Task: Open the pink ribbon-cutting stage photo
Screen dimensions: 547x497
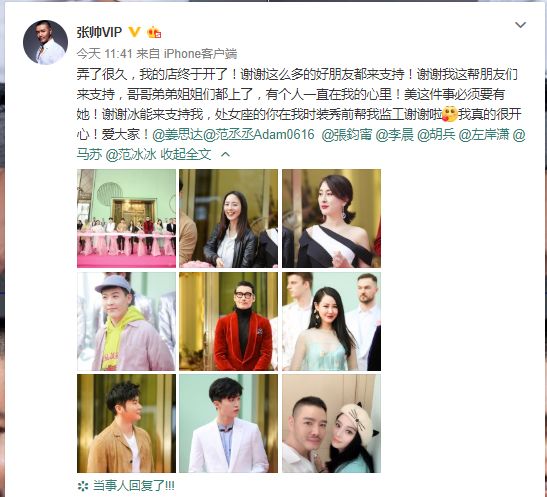Action: point(126,218)
